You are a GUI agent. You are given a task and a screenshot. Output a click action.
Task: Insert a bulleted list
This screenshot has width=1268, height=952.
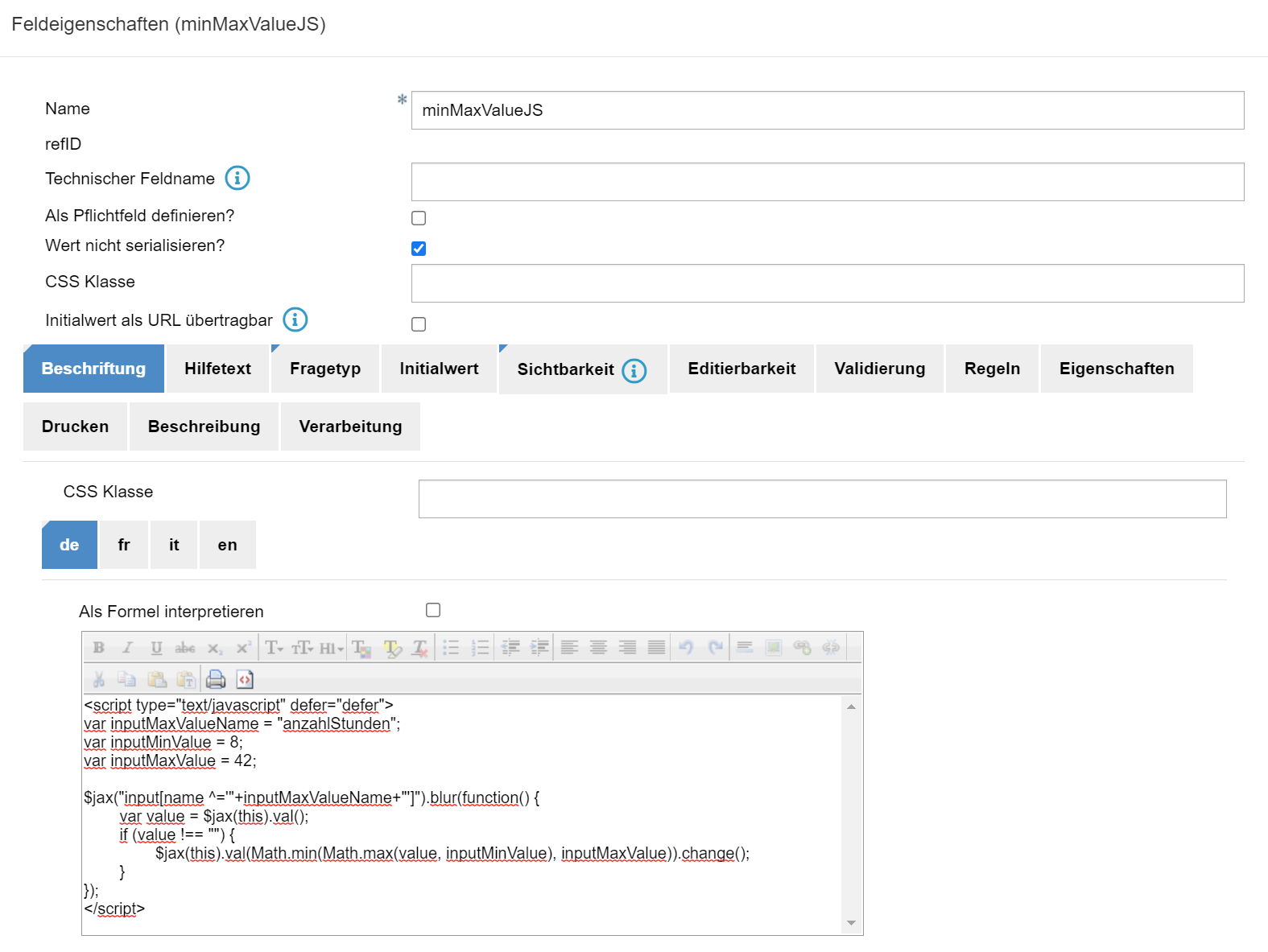451,648
